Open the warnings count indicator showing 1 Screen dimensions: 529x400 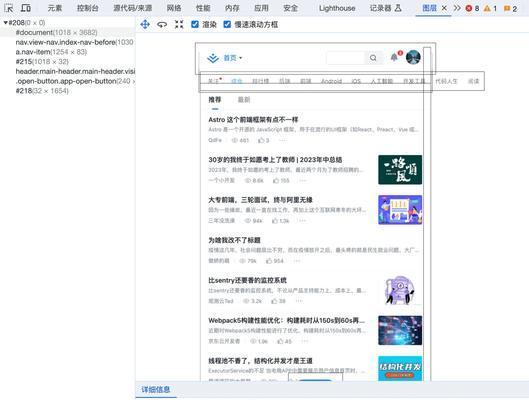(x=490, y=8)
